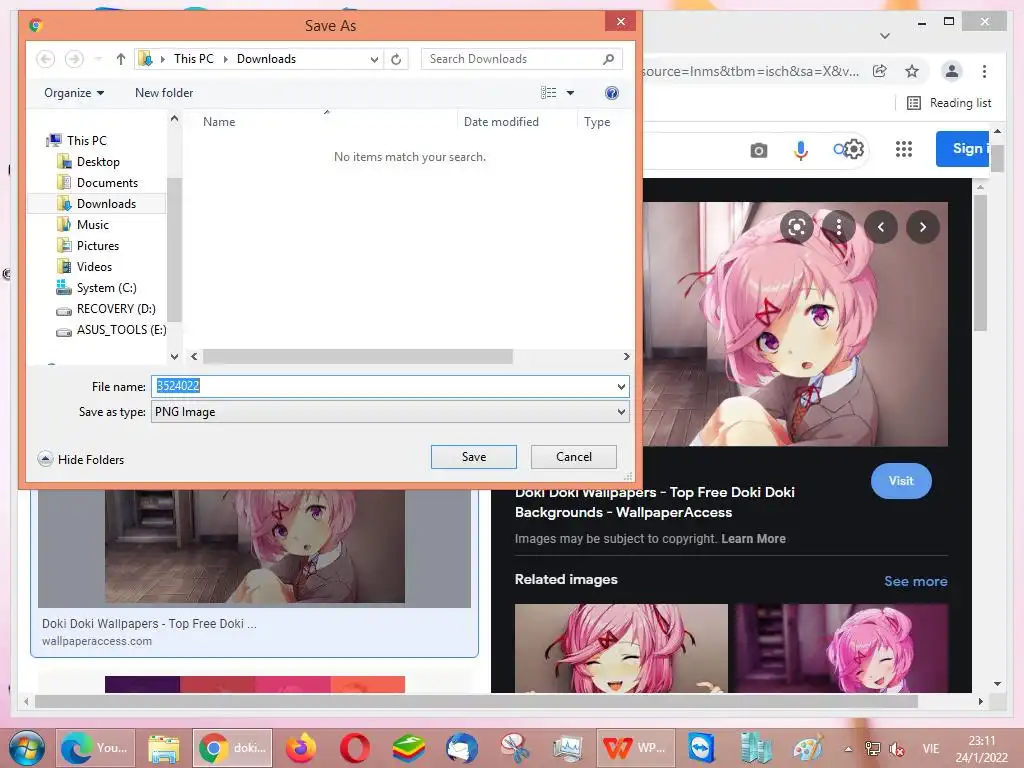Sort by Date modified column header

click(x=501, y=121)
